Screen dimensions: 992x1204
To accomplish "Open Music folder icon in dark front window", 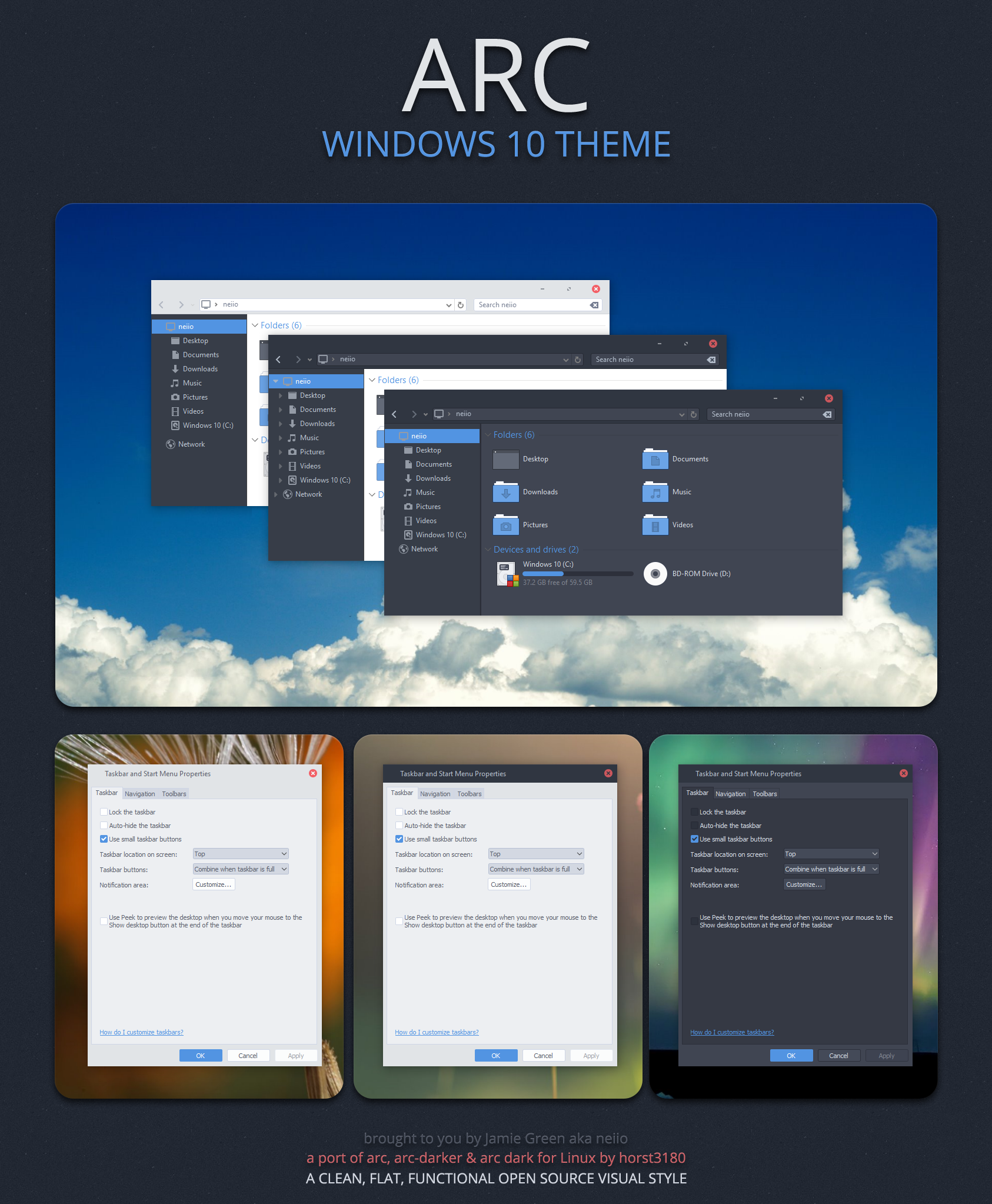I will click(655, 492).
